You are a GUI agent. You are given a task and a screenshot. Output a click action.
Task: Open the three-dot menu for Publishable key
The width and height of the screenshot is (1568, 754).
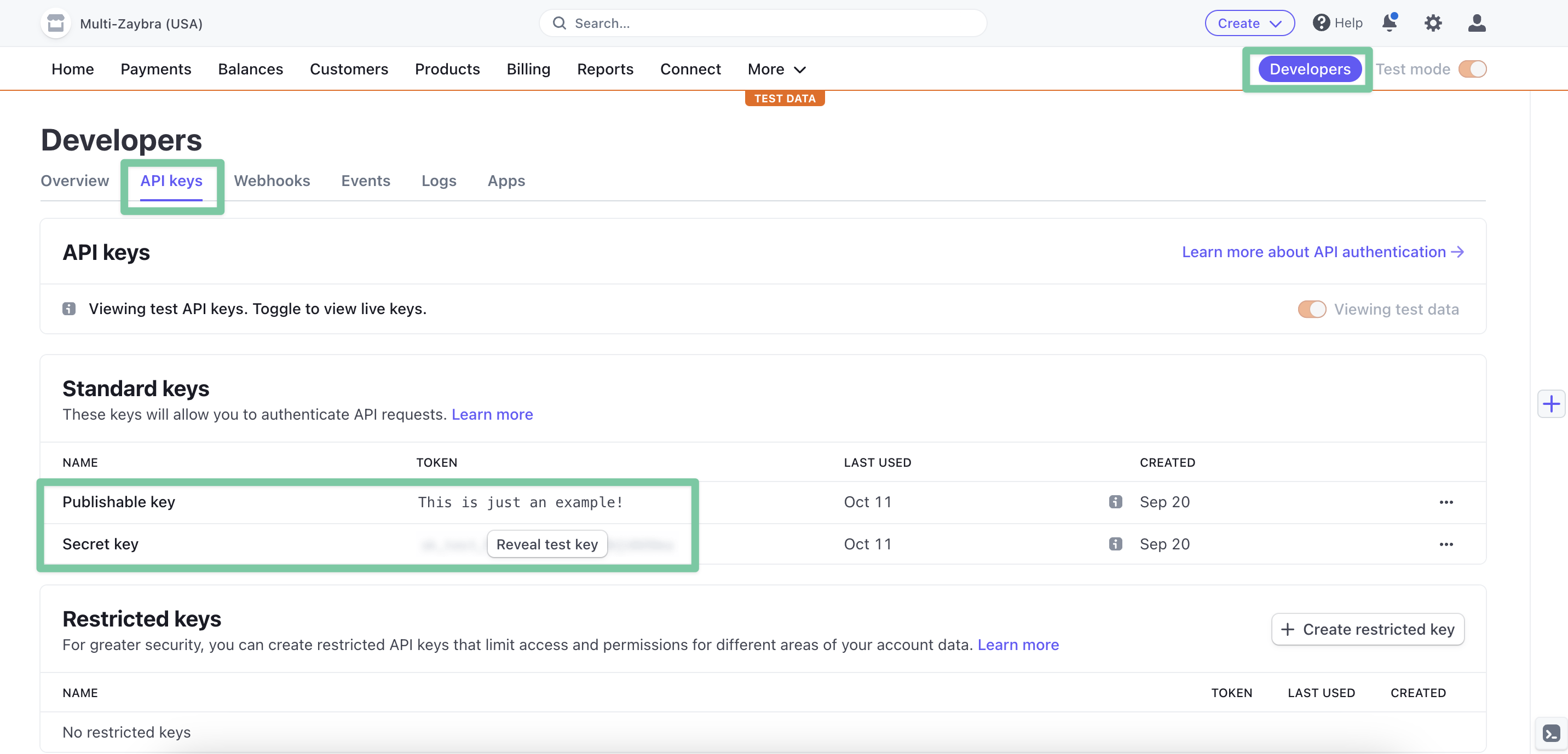[1446, 502]
